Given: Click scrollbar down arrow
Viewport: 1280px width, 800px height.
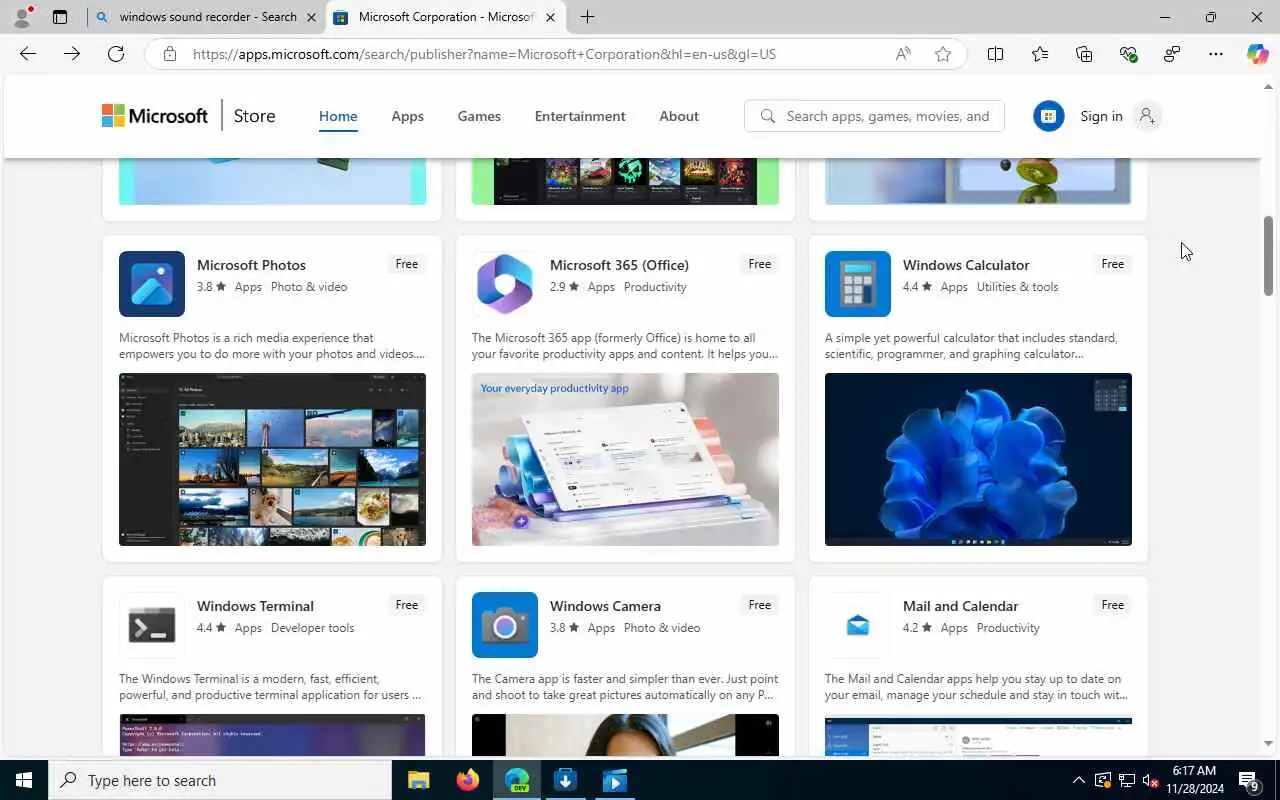Looking at the screenshot, I should (1269, 743).
